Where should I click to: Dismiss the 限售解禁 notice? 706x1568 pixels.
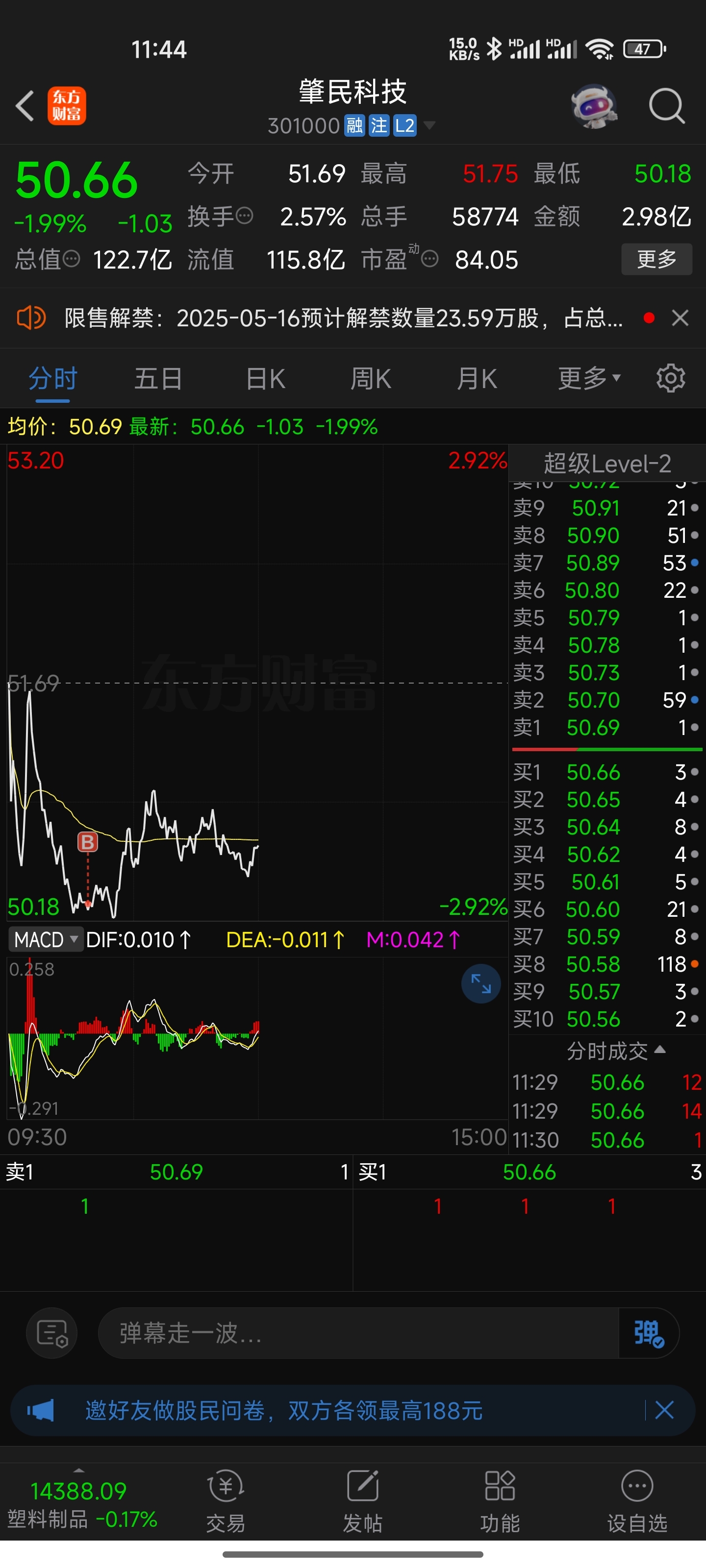click(x=680, y=318)
